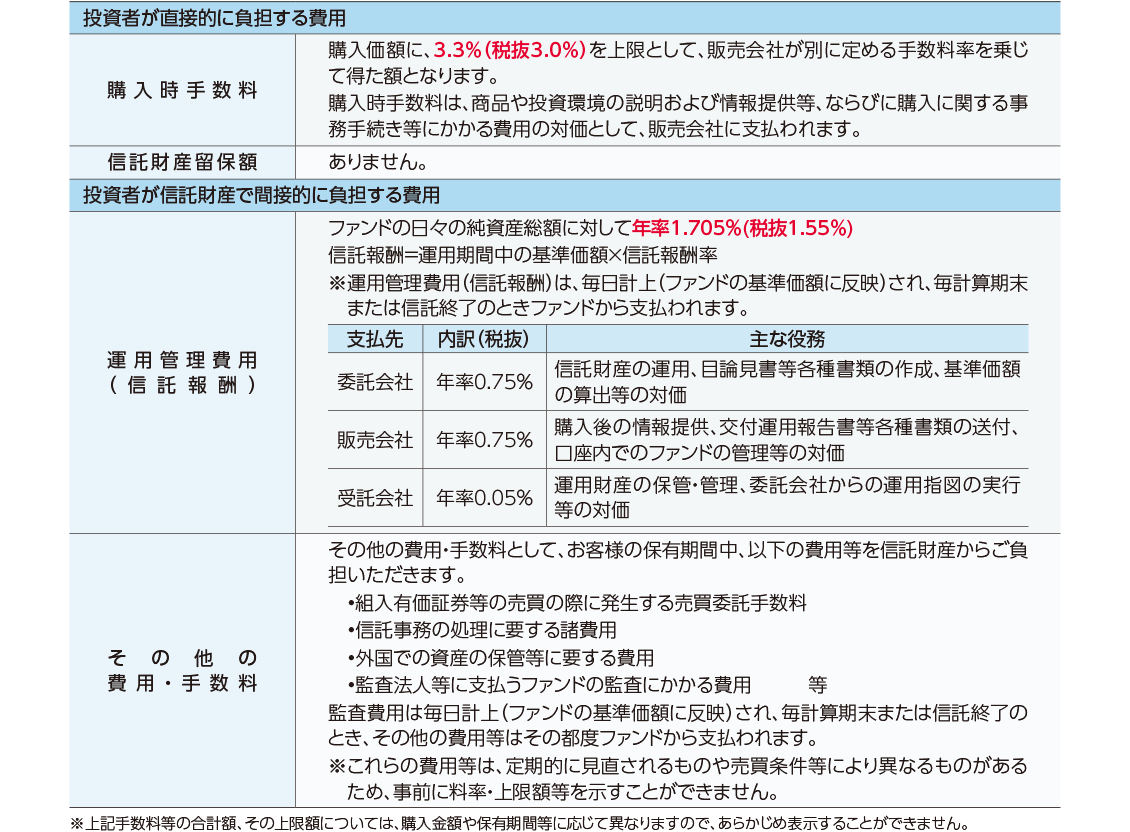Screen dimensions: 1130x832
Task: Select the red 3.3%(税抜3.0%) text
Action: pyautogui.click(x=510, y=49)
